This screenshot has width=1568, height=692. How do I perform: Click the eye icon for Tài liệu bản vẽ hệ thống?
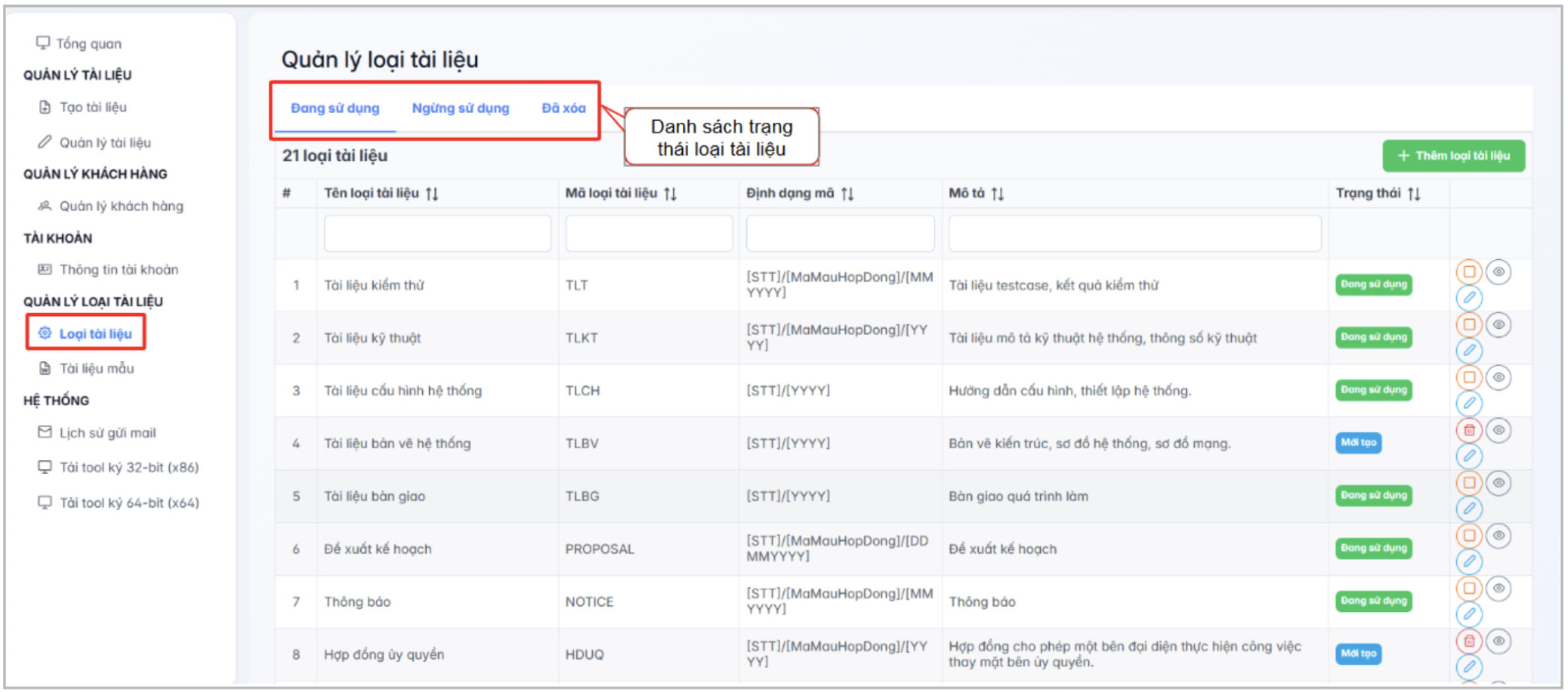pyautogui.click(x=1498, y=430)
